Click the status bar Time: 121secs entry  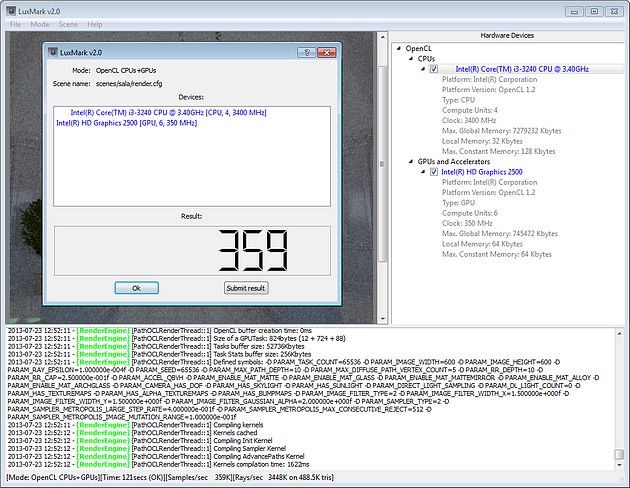coord(132,478)
